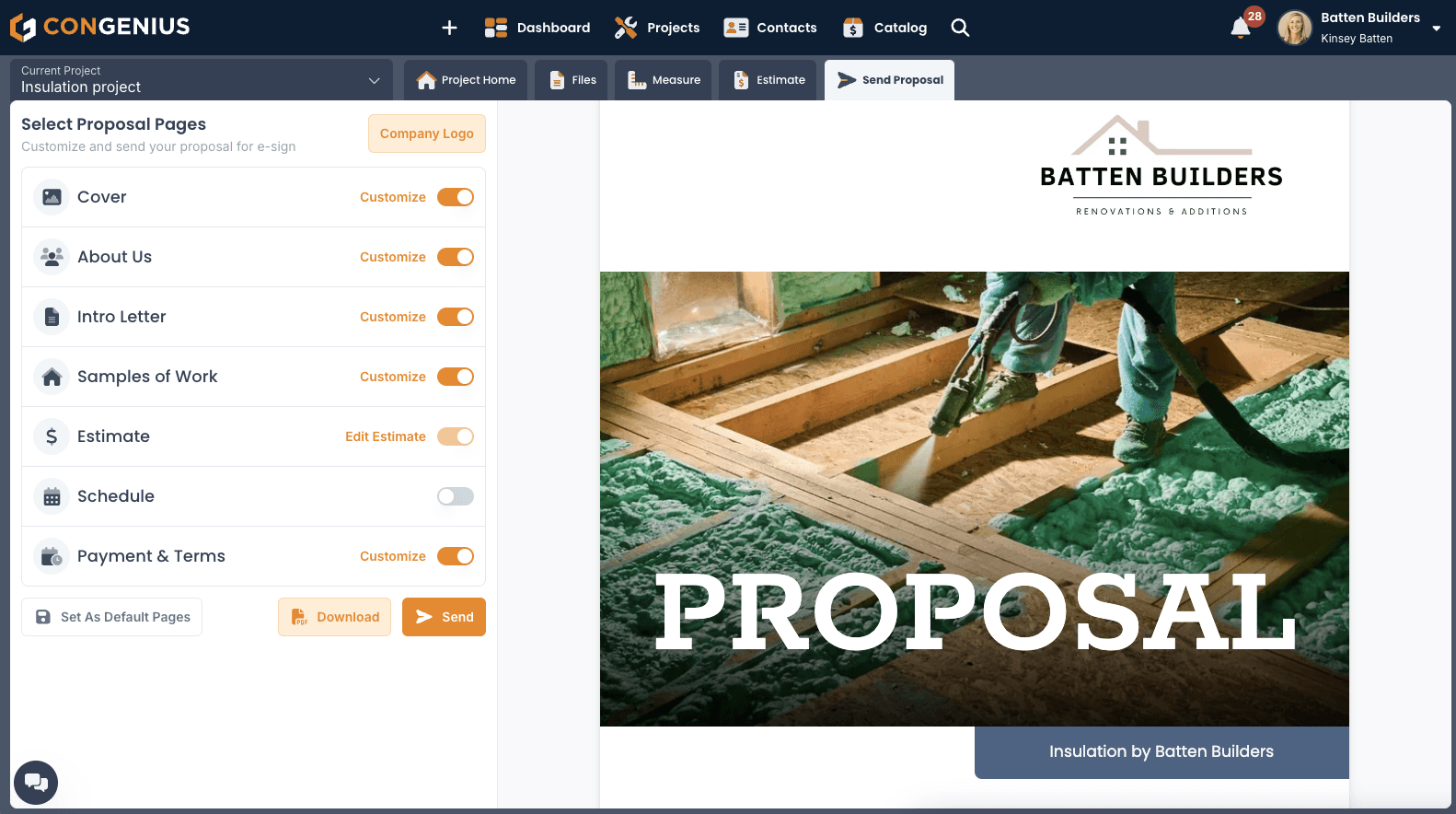Image resolution: width=1456 pixels, height=814 pixels.
Task: Customize the Payment & Terms page
Action: tap(393, 556)
